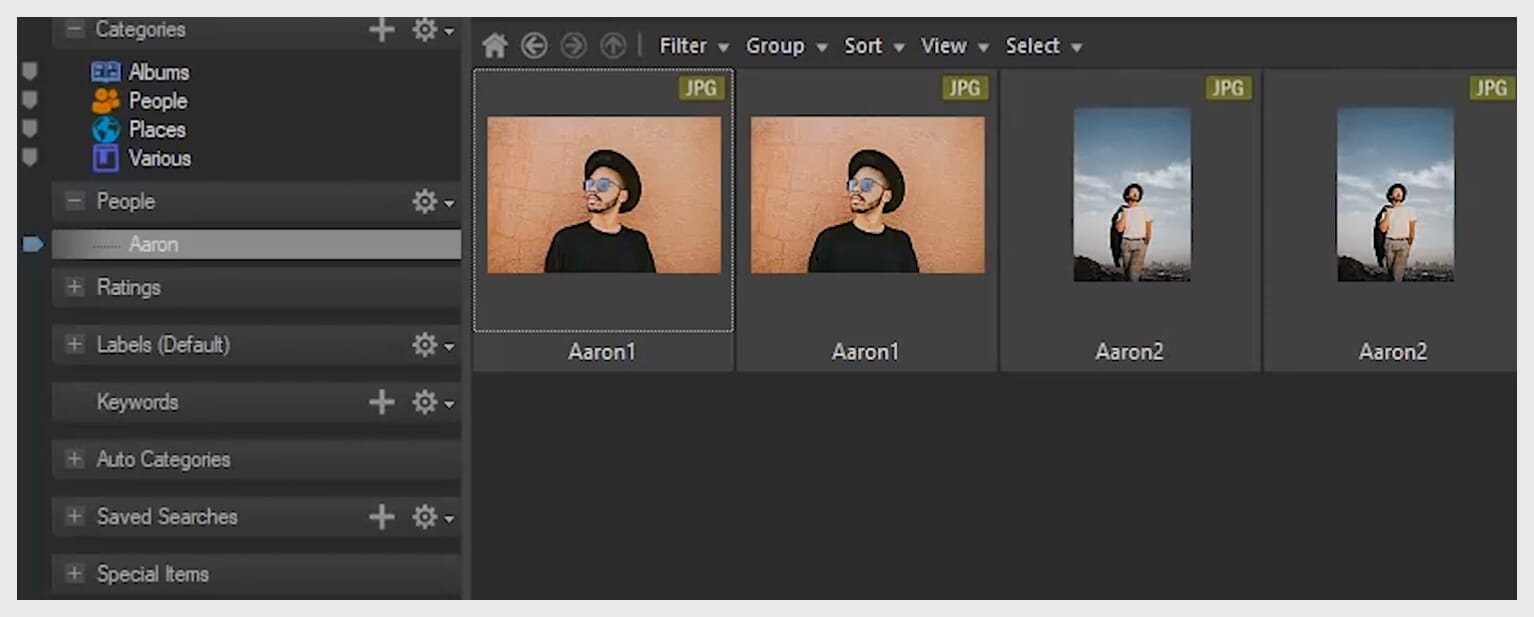Expand the Special Items section
This screenshot has height=617, width=1534.
(x=74, y=575)
